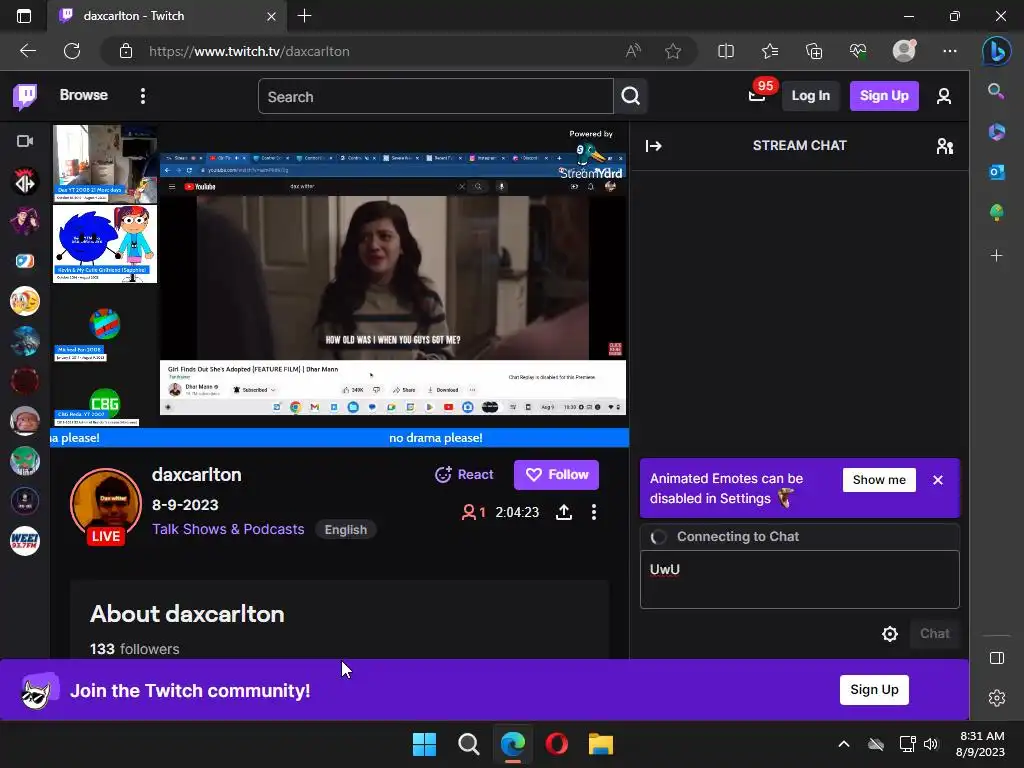Refresh the browser page
The image size is (1024, 768).
click(72, 51)
